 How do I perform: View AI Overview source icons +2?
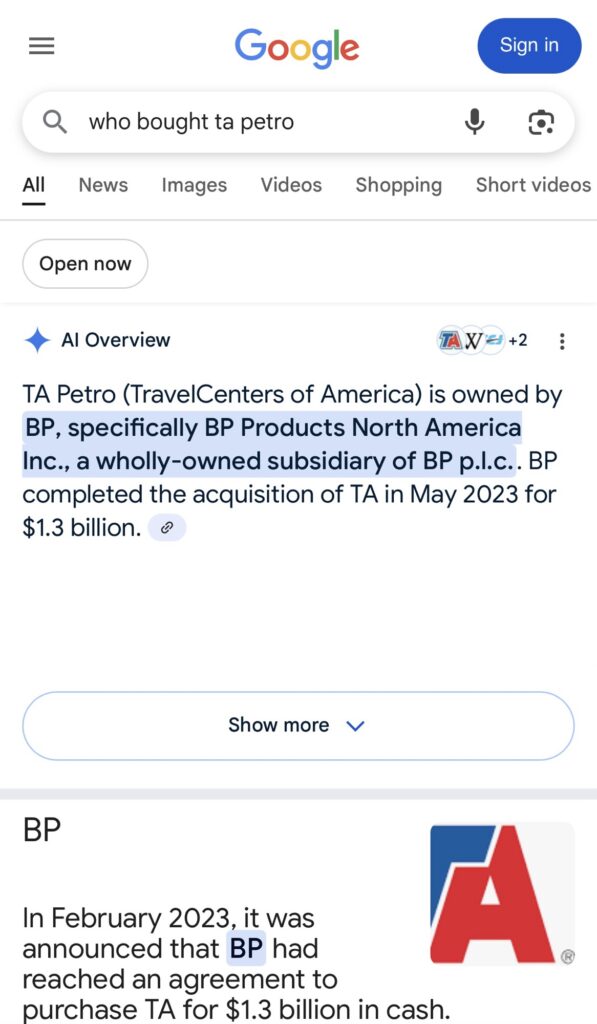(x=483, y=340)
